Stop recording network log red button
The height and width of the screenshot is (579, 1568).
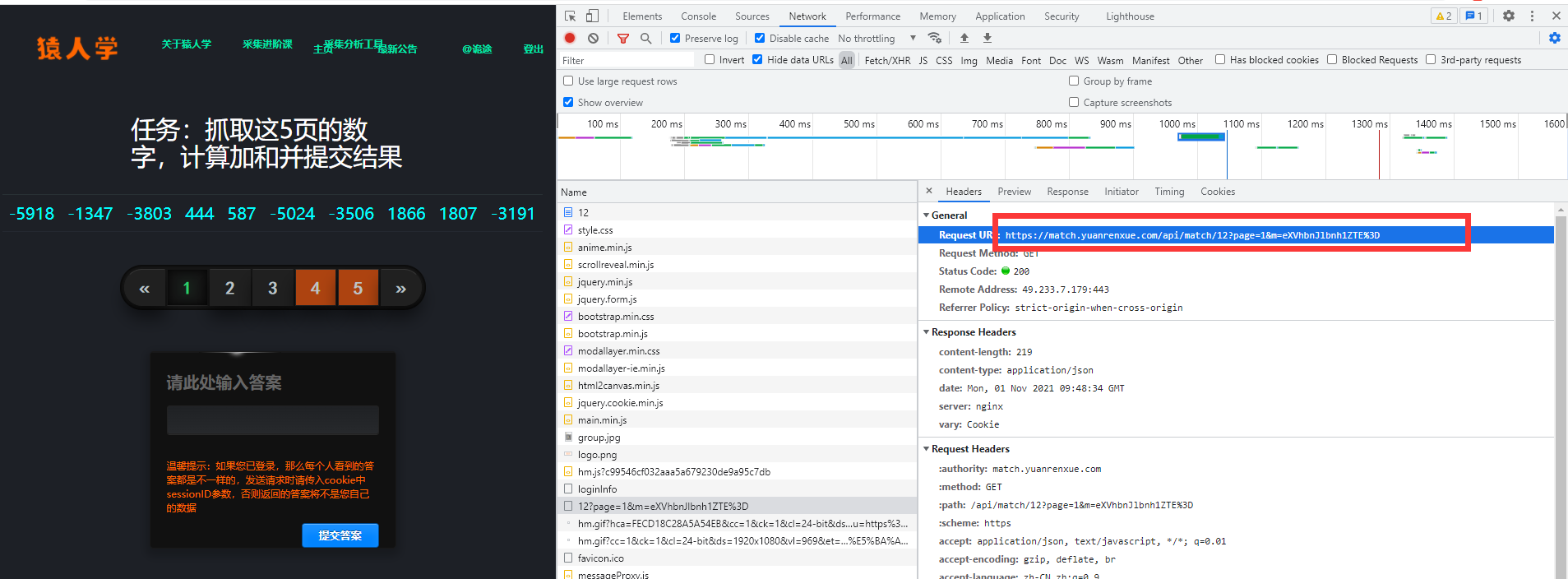click(570, 38)
